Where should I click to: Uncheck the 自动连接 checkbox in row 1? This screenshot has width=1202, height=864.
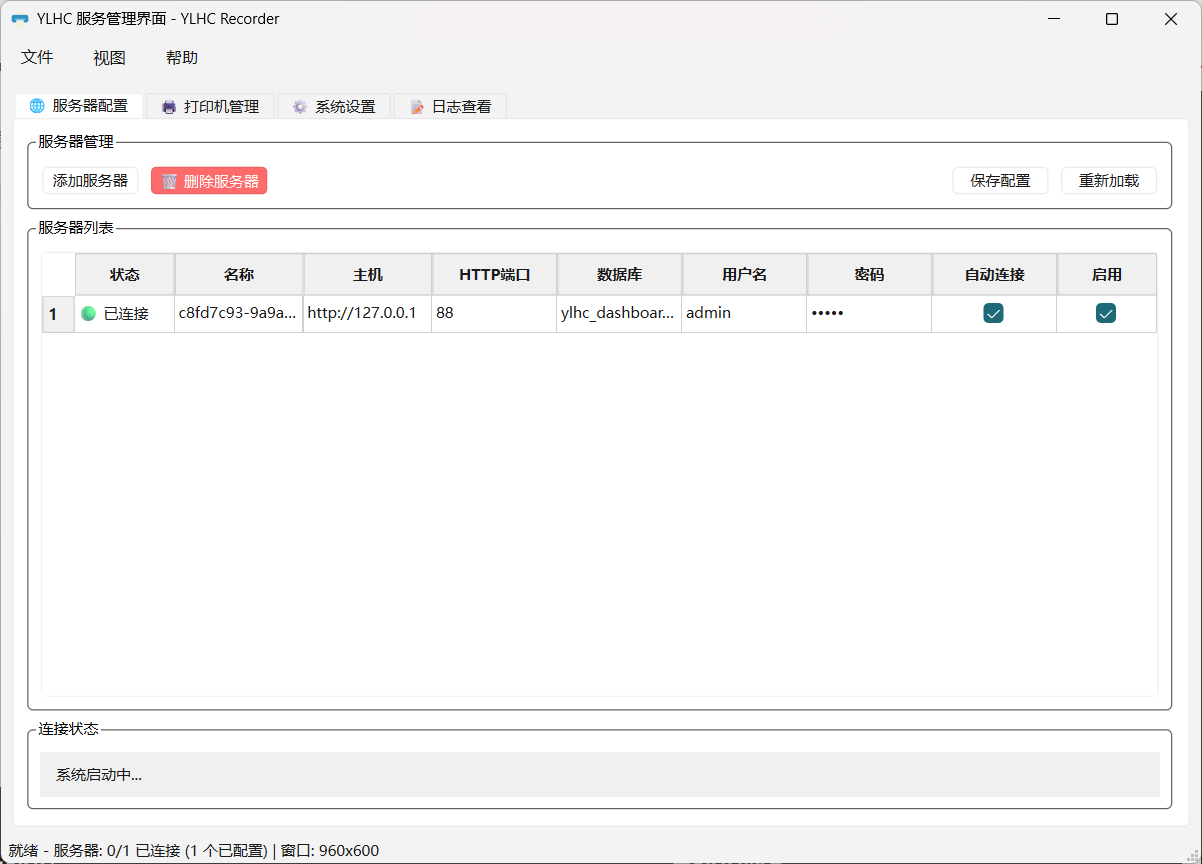point(993,313)
